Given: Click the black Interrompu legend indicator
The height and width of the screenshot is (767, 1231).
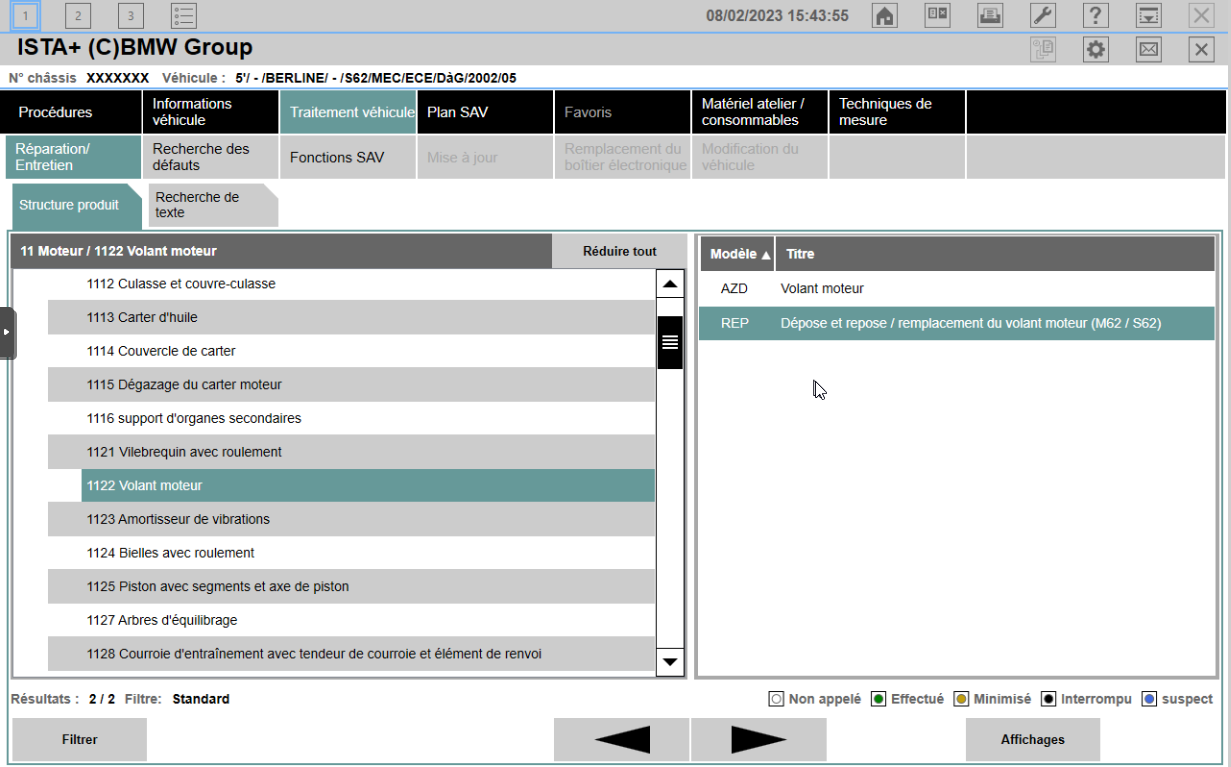Looking at the screenshot, I should (x=1048, y=699).
